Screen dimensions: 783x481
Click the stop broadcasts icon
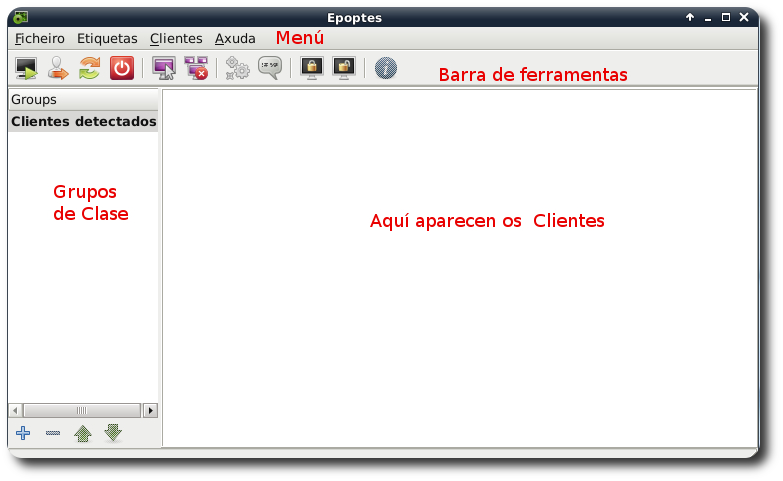(196, 68)
